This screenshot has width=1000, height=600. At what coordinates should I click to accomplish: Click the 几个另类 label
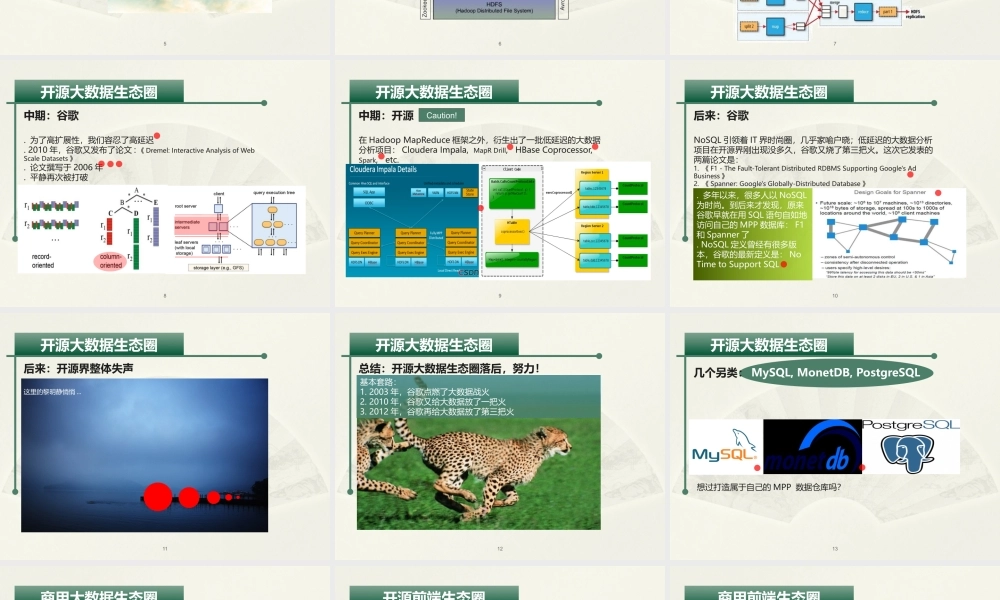(716, 373)
